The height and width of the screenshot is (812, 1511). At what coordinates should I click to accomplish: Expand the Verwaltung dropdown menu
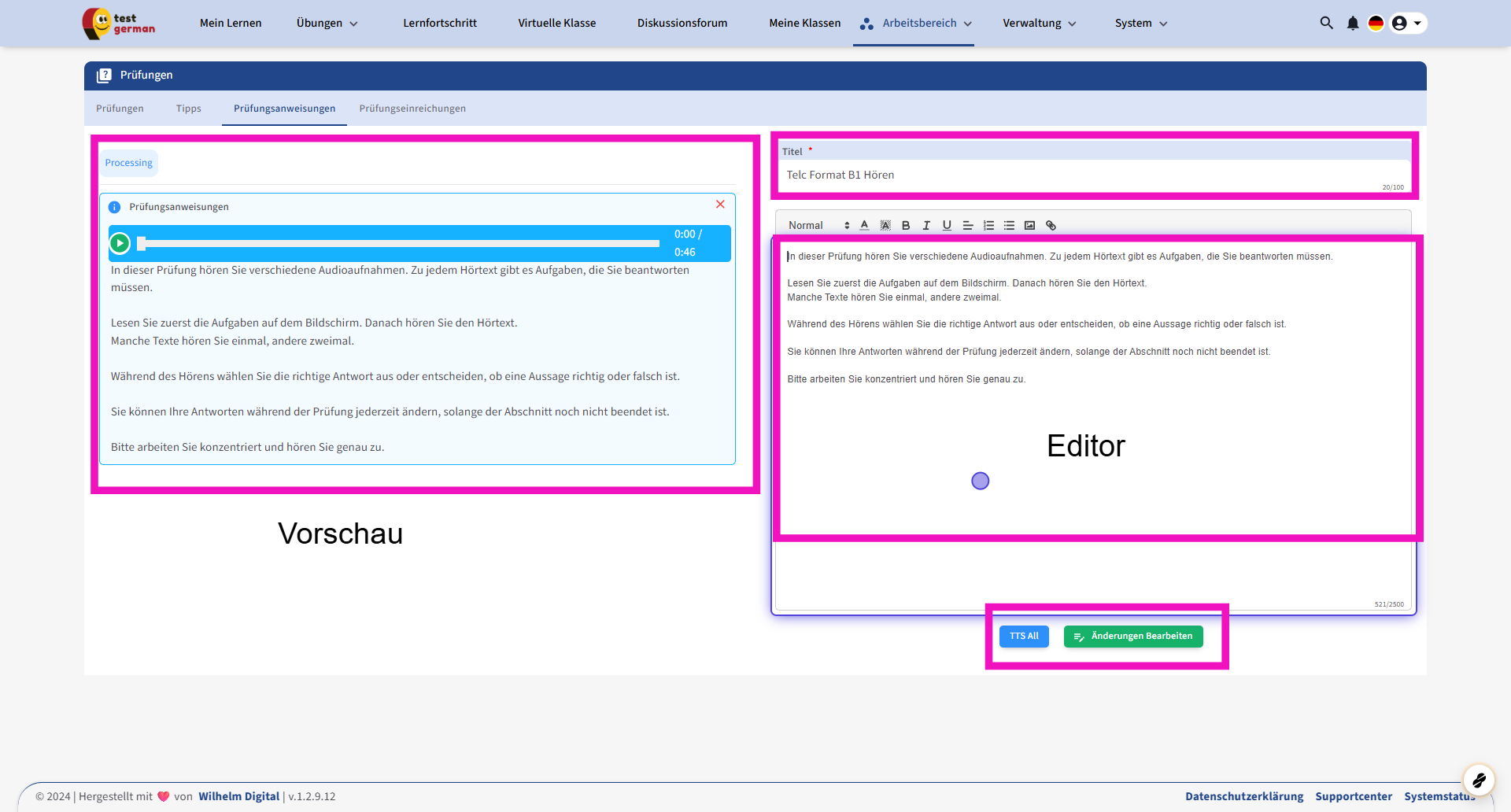coord(1039,24)
